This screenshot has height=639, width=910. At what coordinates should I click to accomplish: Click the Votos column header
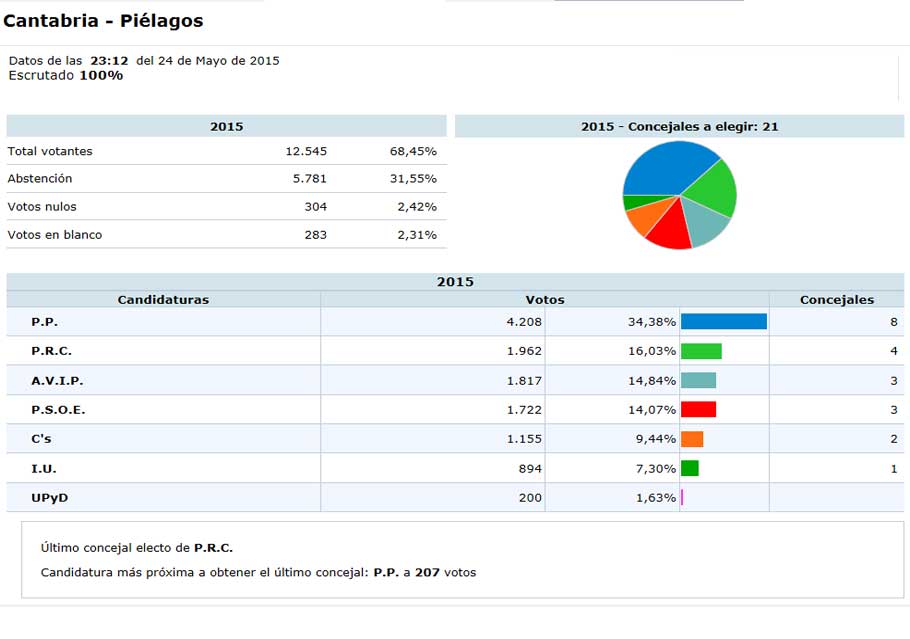[544, 299]
